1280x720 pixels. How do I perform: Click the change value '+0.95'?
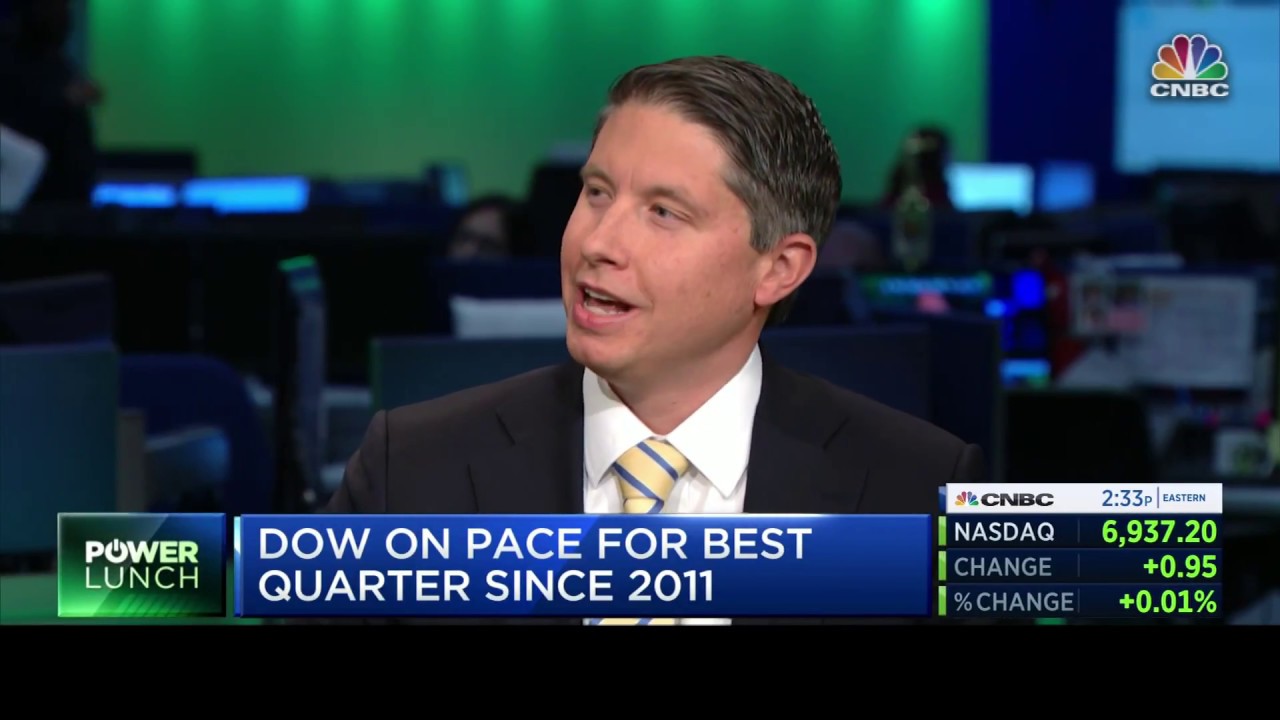(x=1180, y=567)
